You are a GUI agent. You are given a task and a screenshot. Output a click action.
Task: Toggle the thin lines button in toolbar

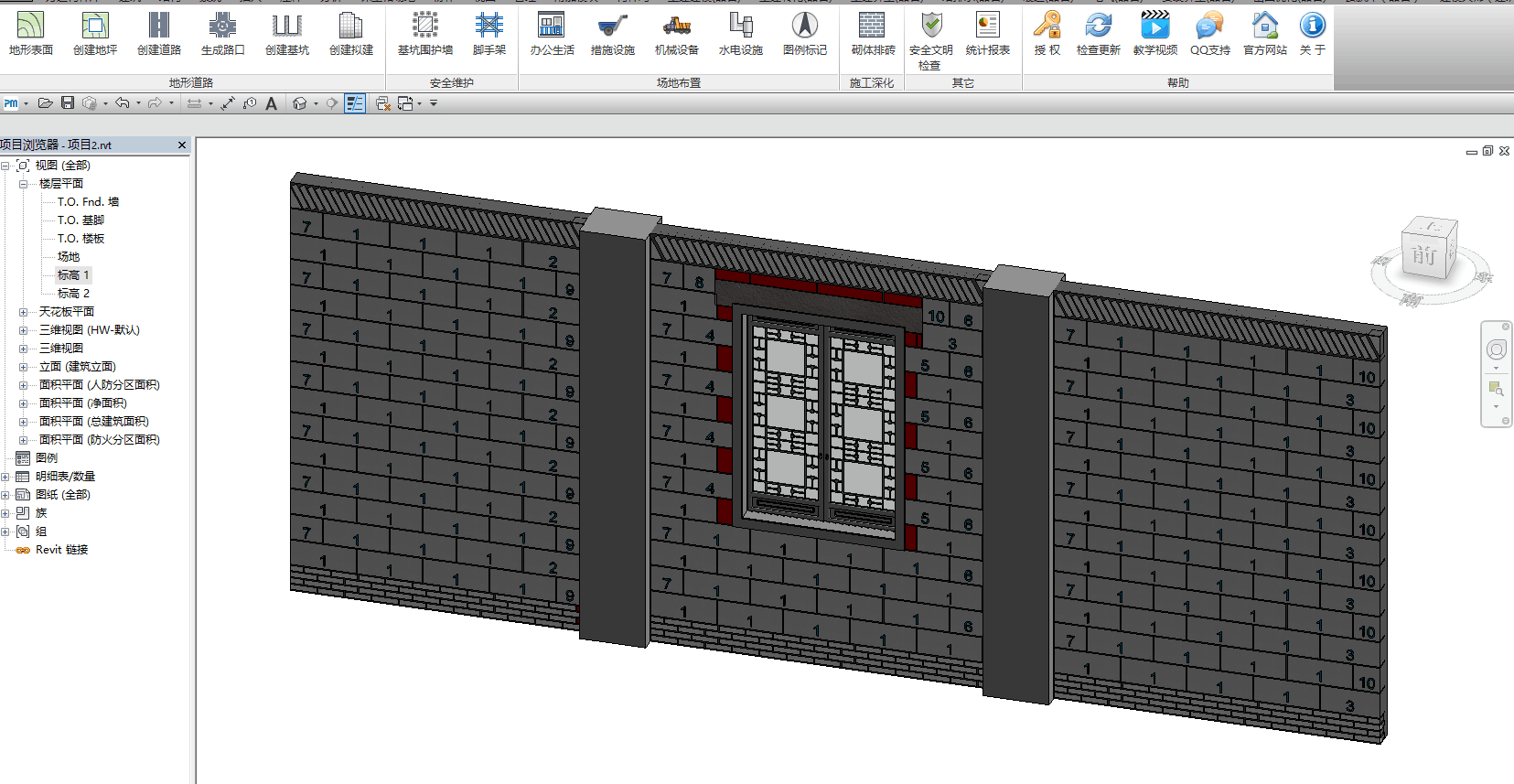pyautogui.click(x=355, y=103)
